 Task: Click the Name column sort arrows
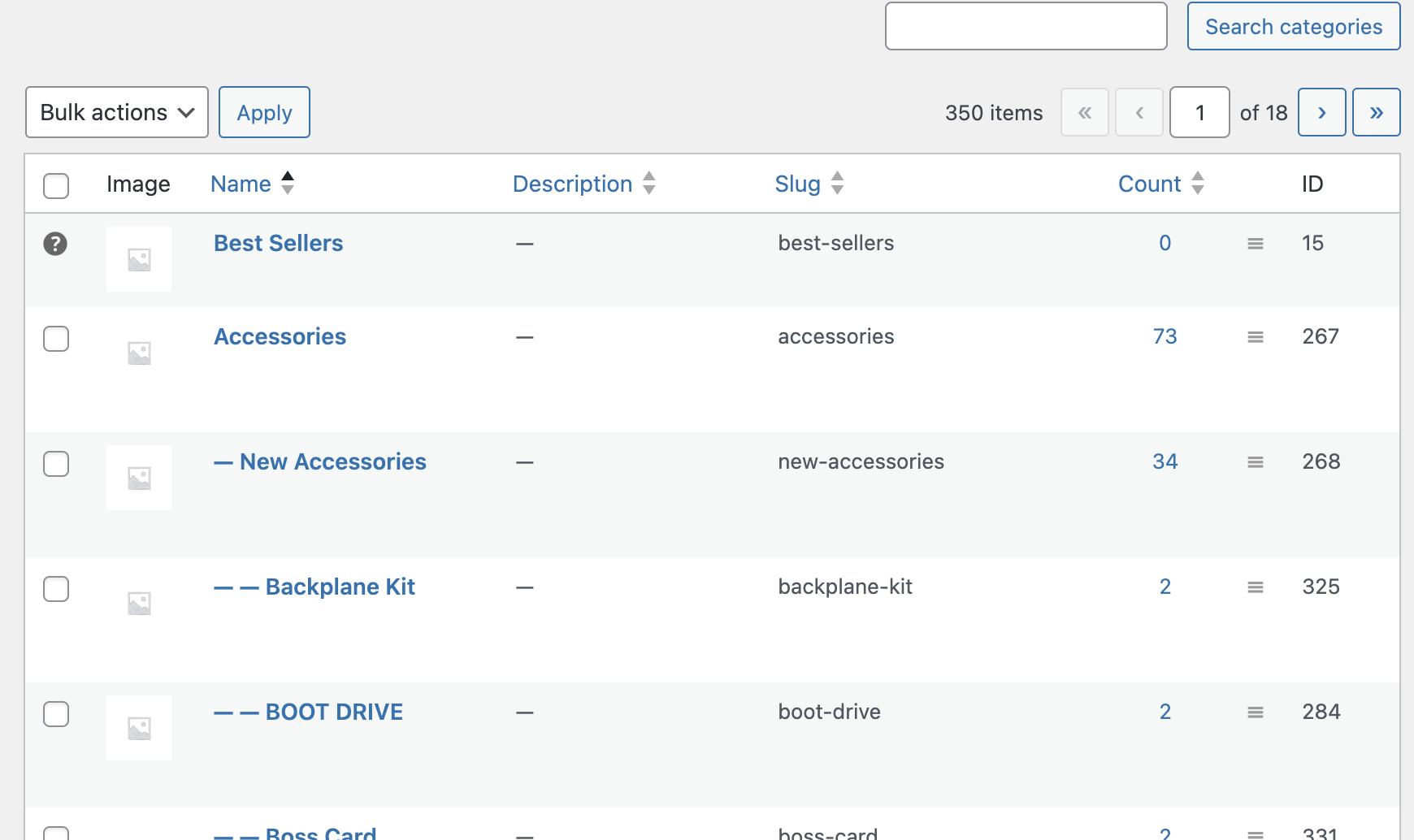coord(288,184)
